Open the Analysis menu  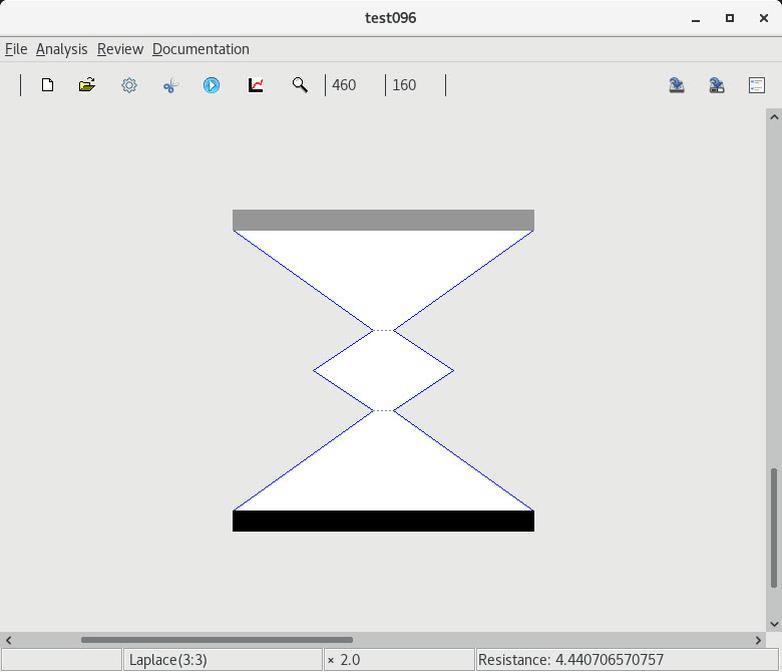61,49
